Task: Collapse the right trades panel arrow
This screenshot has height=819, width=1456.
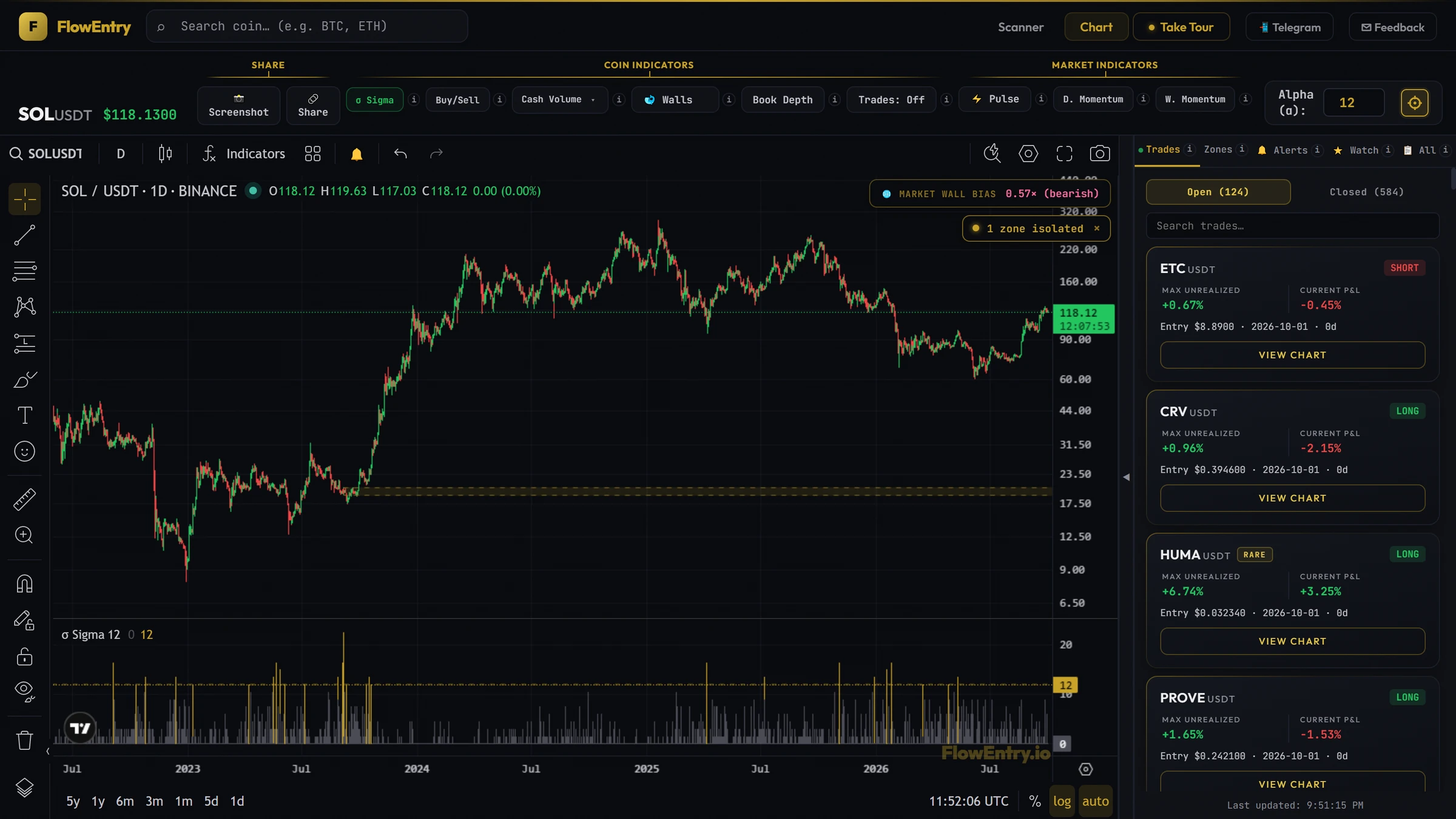Action: (1127, 477)
